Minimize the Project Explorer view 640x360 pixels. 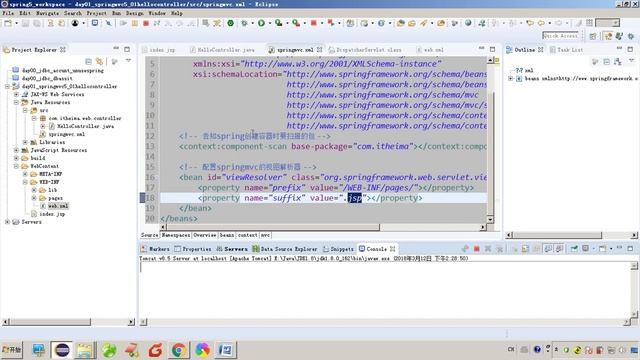[116, 49]
